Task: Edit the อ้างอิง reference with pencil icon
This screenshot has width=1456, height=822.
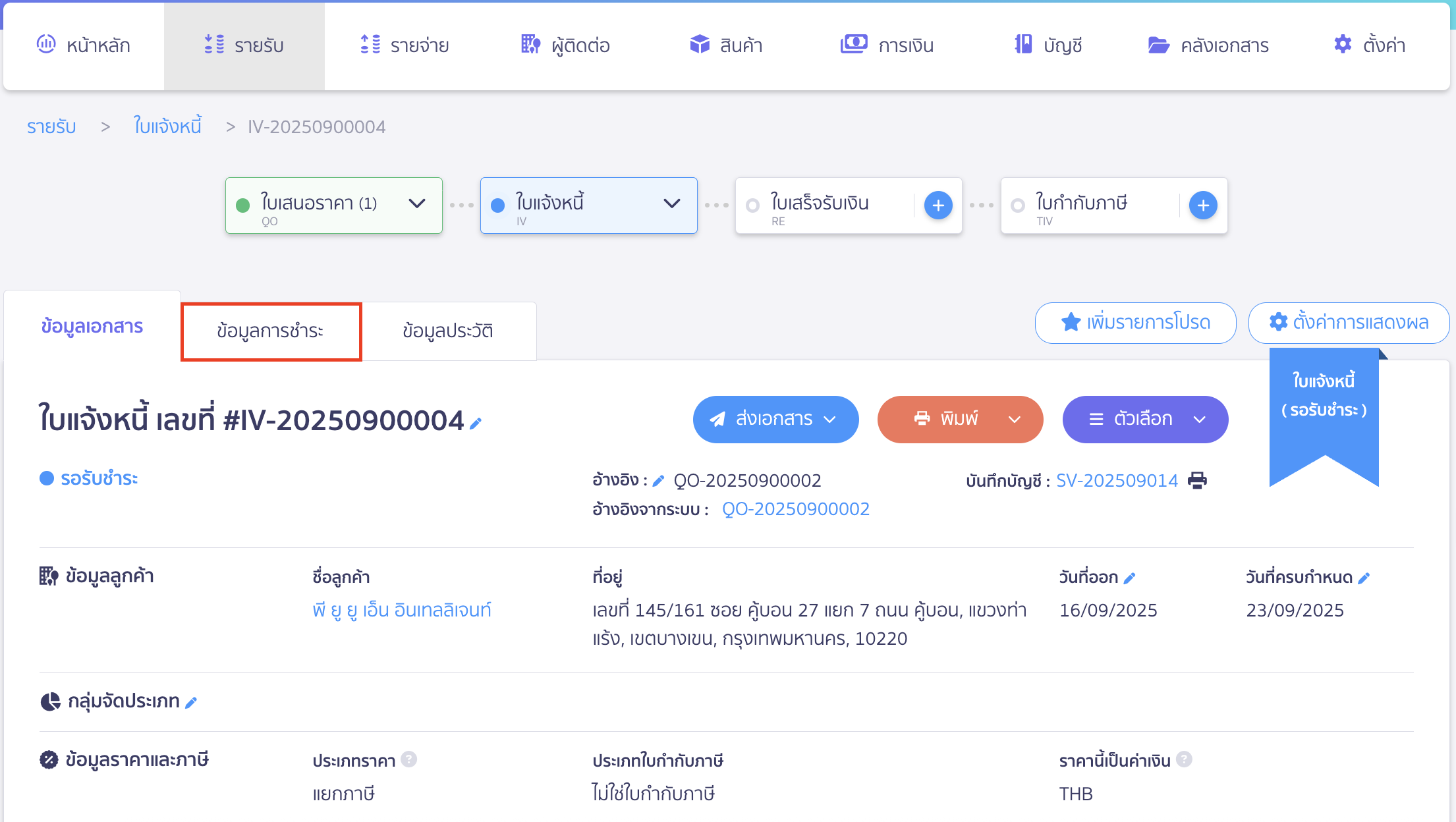Action: (x=658, y=481)
